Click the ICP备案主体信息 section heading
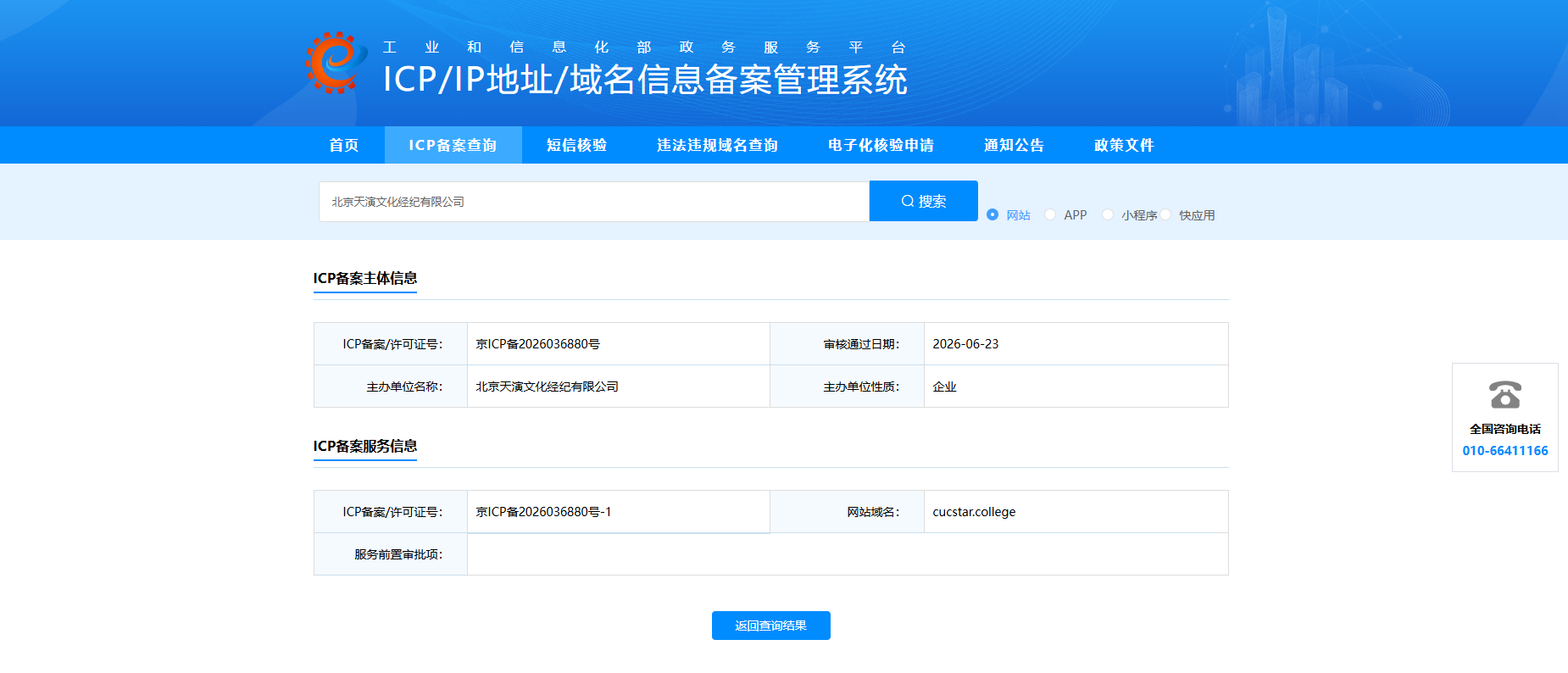This screenshot has width=1568, height=673. point(365,278)
